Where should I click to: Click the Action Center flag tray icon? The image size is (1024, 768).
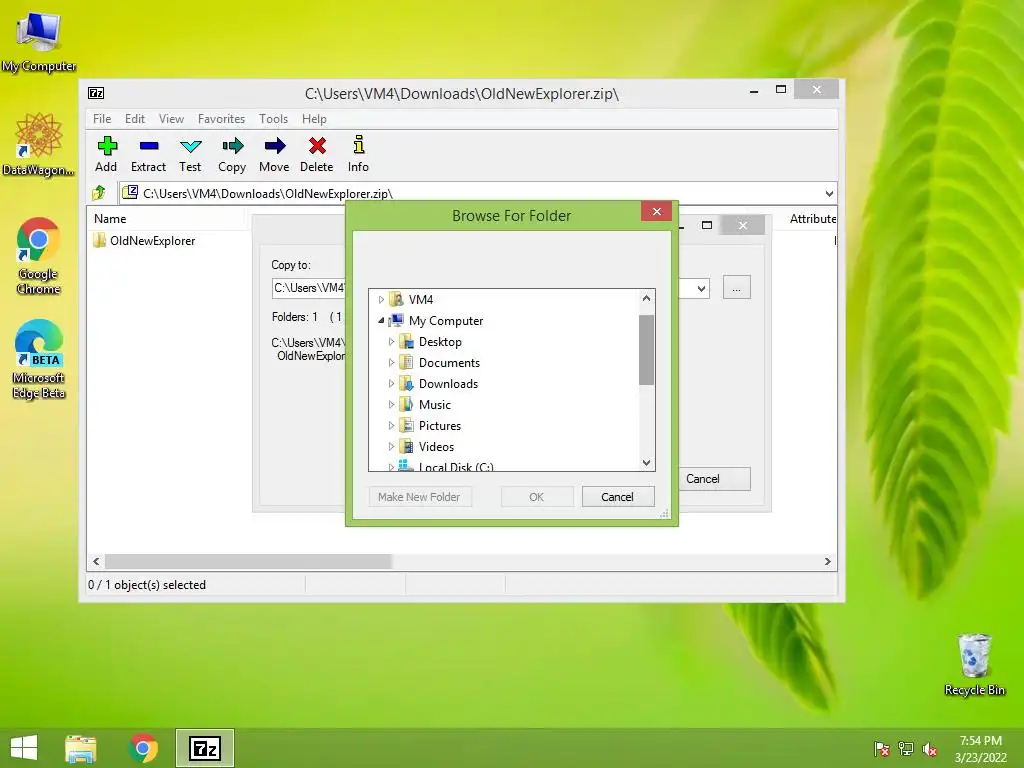click(x=881, y=749)
